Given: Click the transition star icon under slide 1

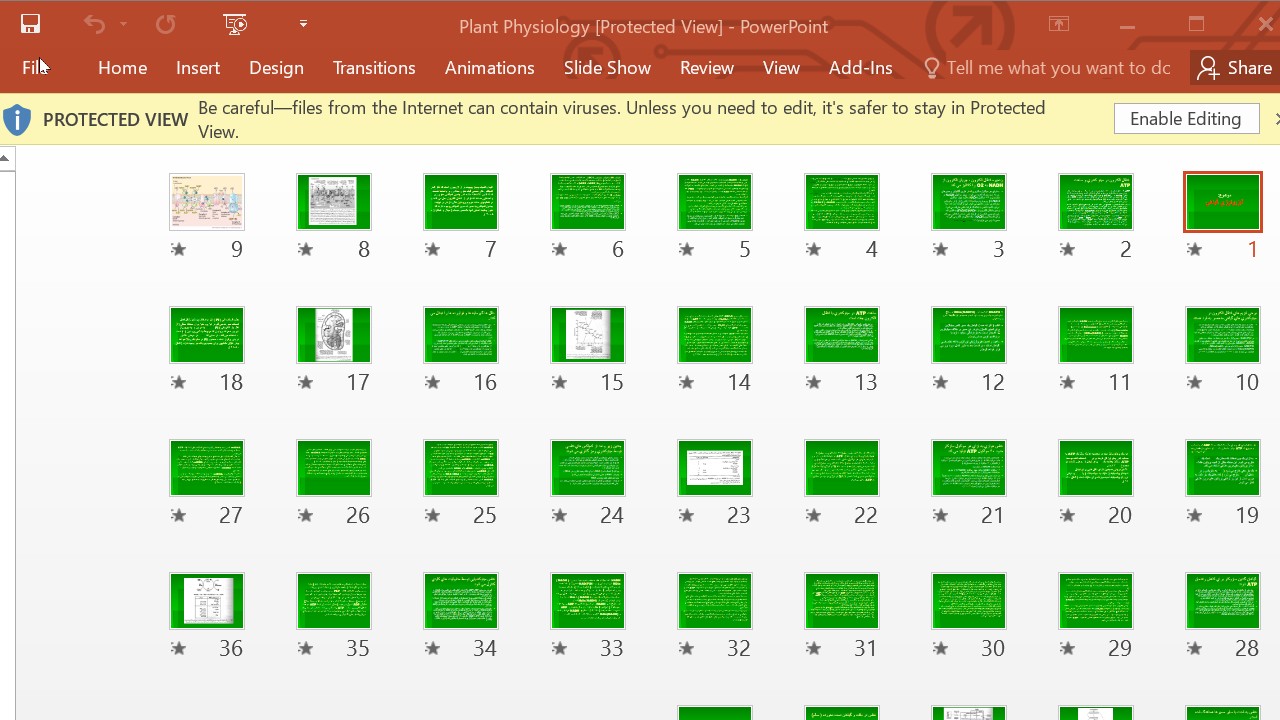Looking at the screenshot, I should [1194, 249].
